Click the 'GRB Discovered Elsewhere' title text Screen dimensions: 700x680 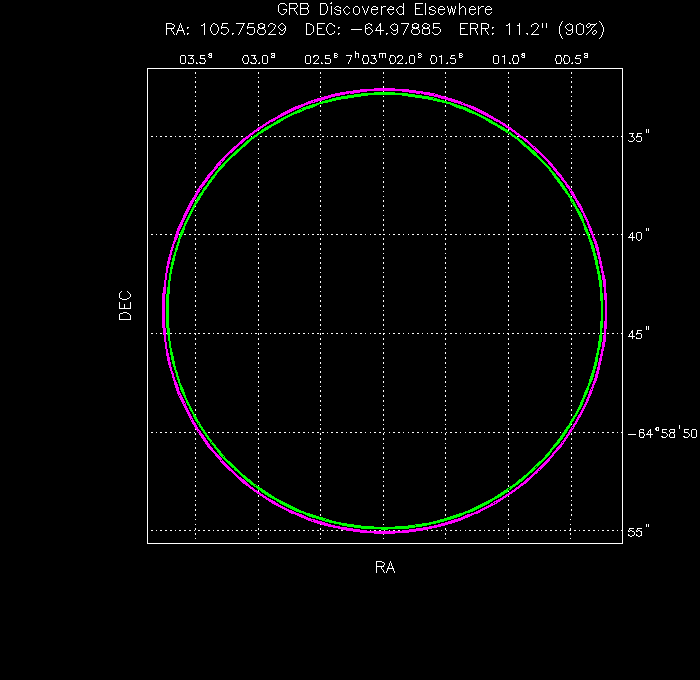(385, 9)
